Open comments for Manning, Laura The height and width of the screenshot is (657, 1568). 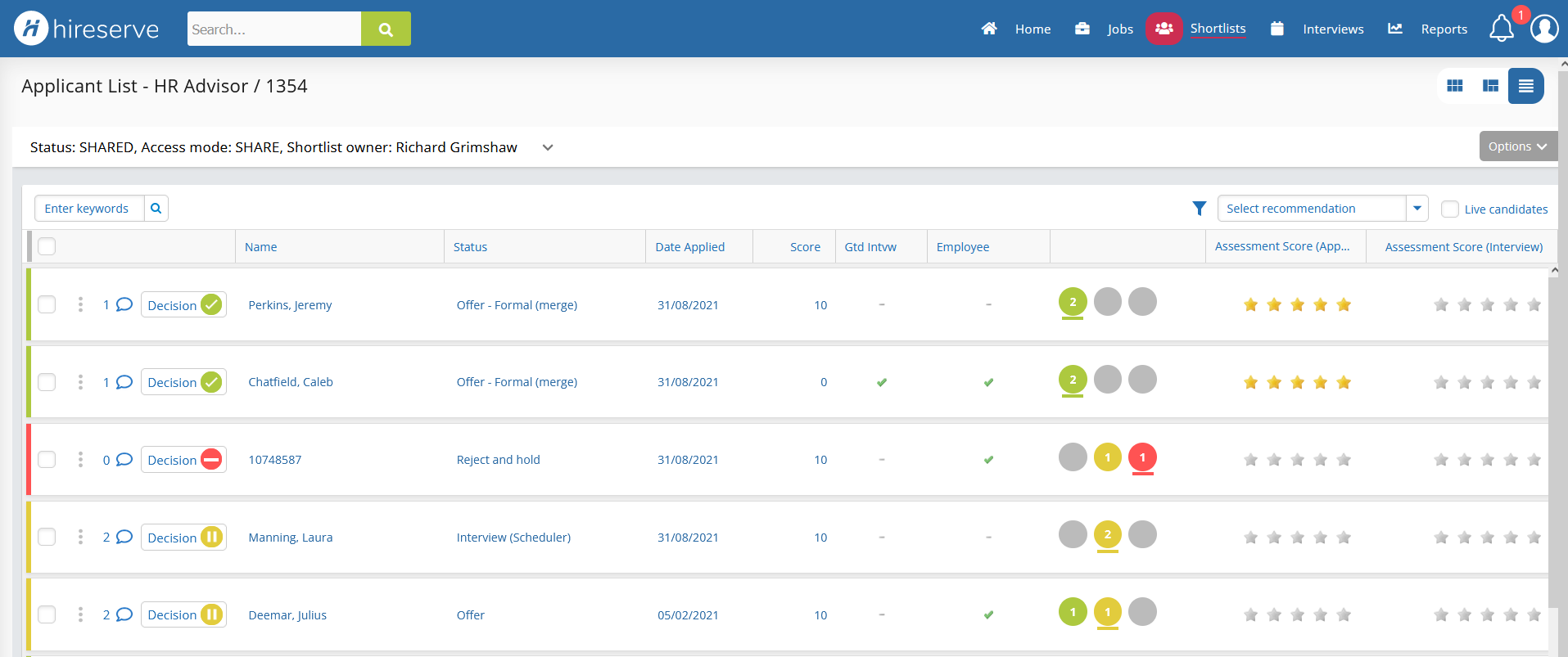(124, 537)
